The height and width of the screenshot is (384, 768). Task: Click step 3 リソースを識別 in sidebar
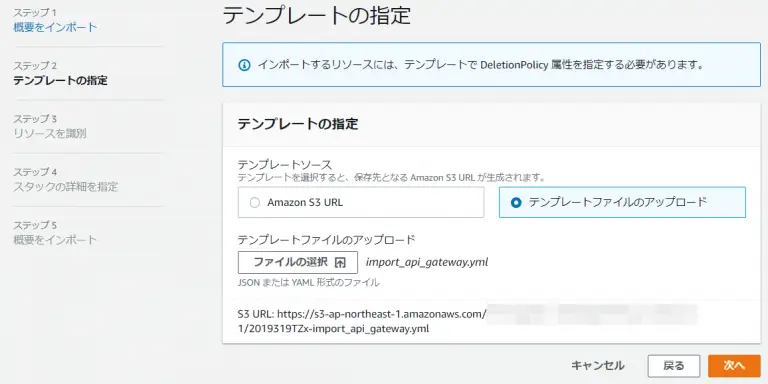(50, 133)
